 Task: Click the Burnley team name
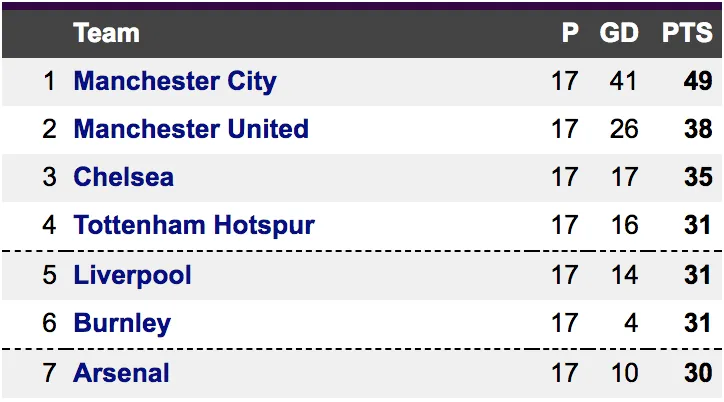coord(122,324)
